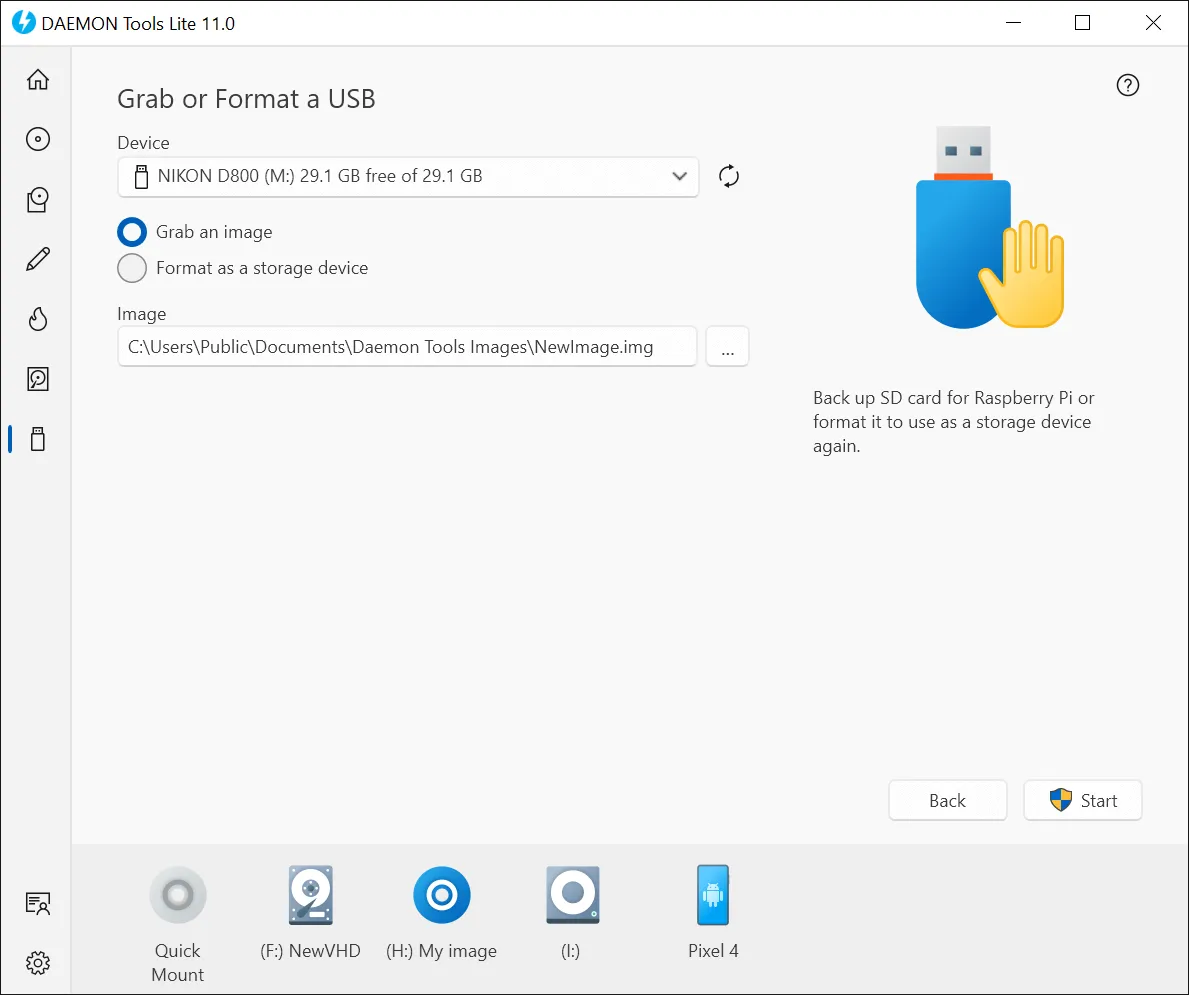Click the 'Back up SD card' description text
This screenshot has width=1189, height=995.
[x=953, y=422]
